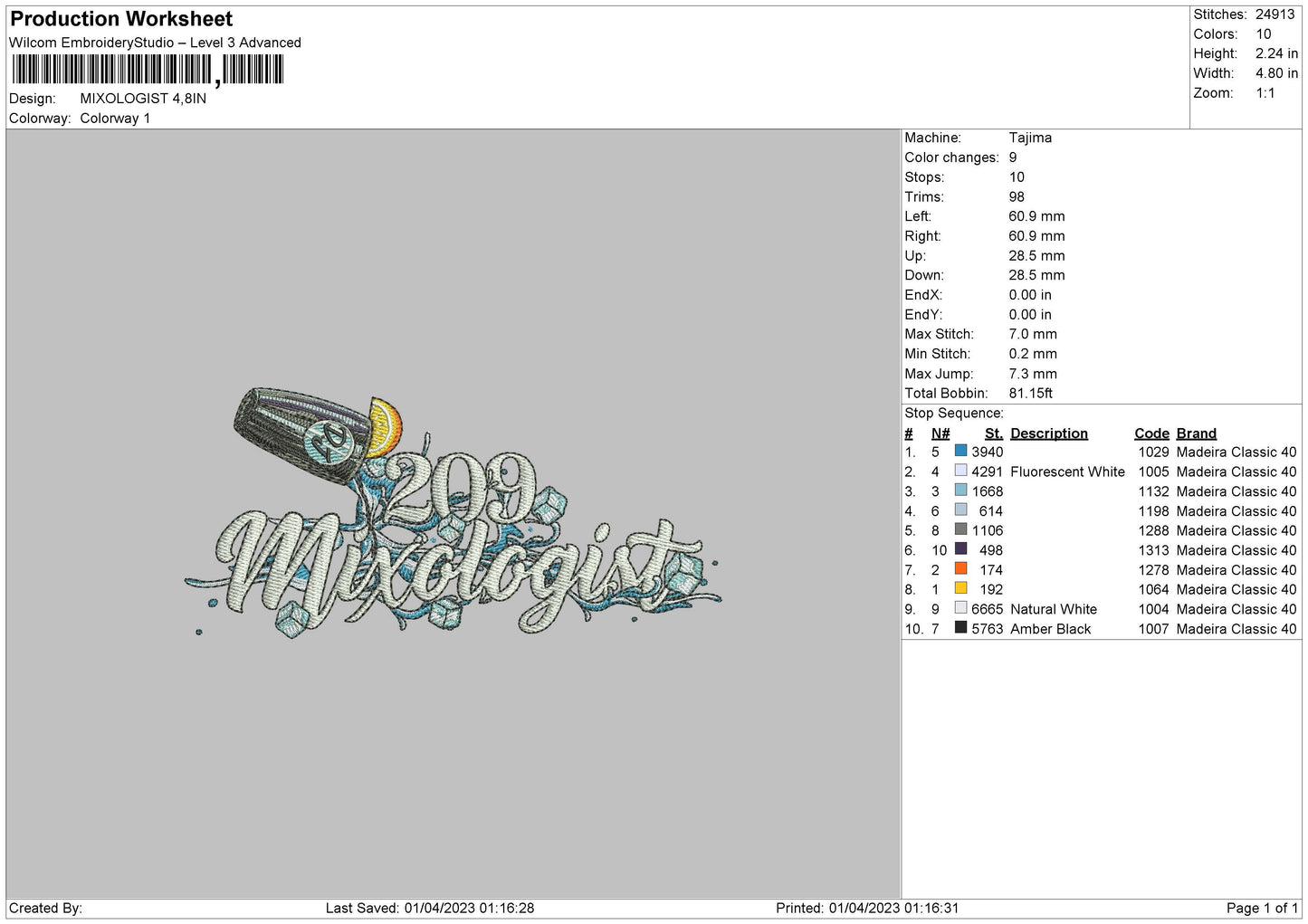Click the yellow swatch for code 1064
Screen dimensions: 1308x924
tap(960, 588)
